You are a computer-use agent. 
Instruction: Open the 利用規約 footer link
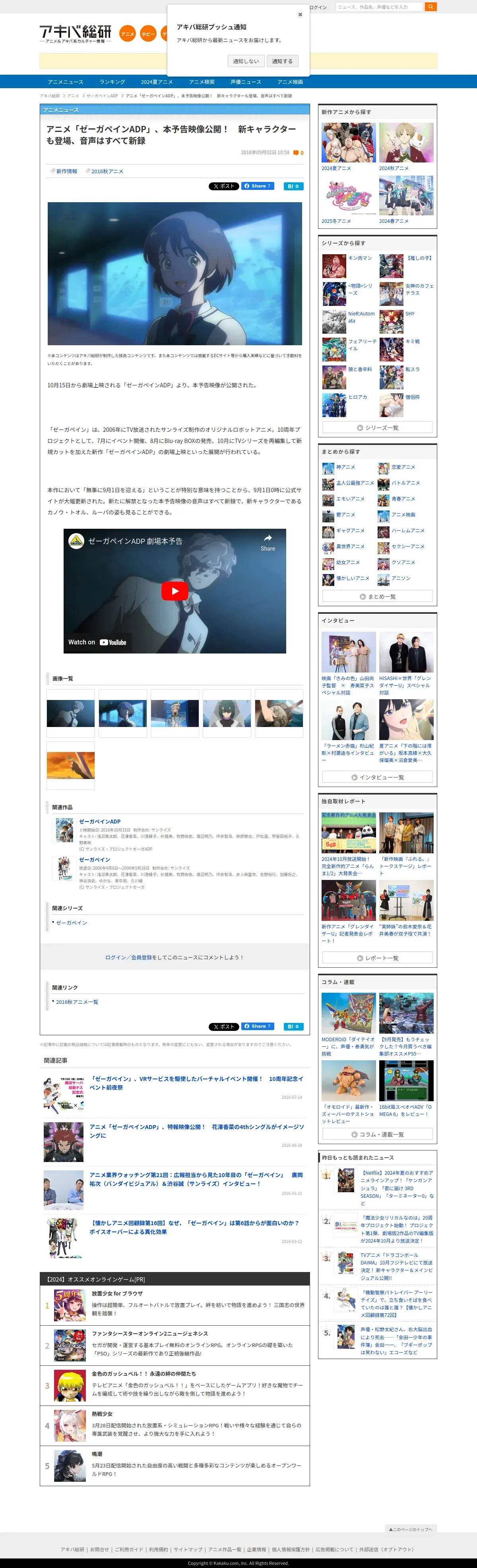tap(158, 1549)
